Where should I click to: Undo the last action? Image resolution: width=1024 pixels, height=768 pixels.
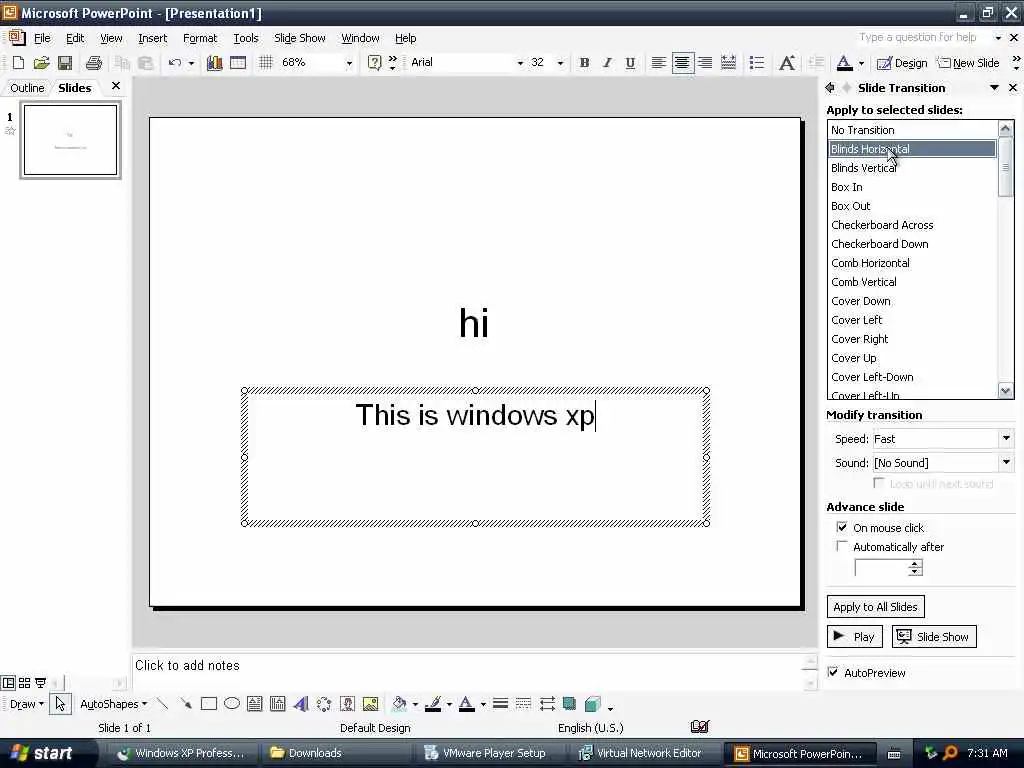174,63
